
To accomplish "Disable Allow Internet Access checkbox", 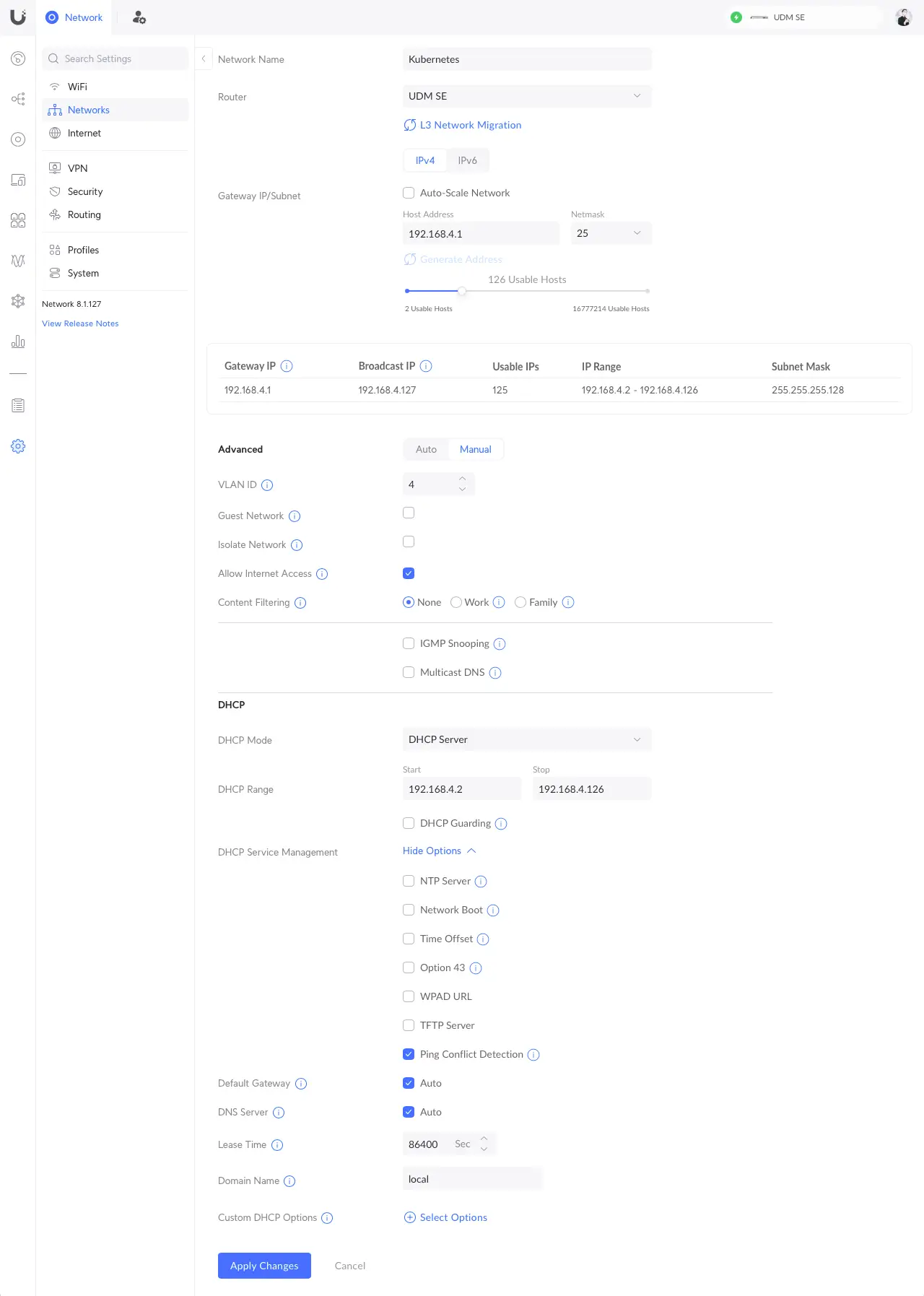I will coord(409,573).
